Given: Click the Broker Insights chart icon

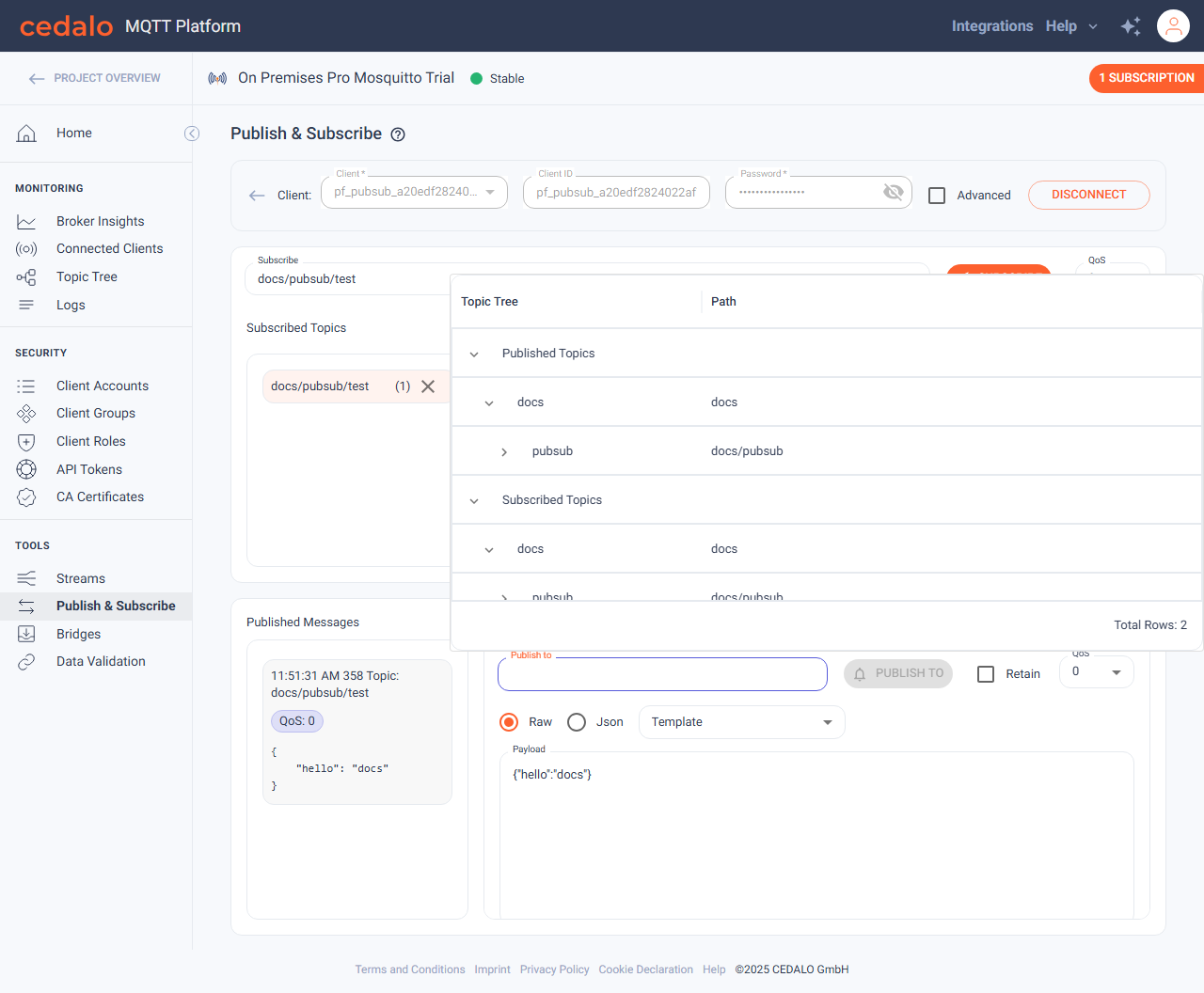Looking at the screenshot, I should point(26,222).
